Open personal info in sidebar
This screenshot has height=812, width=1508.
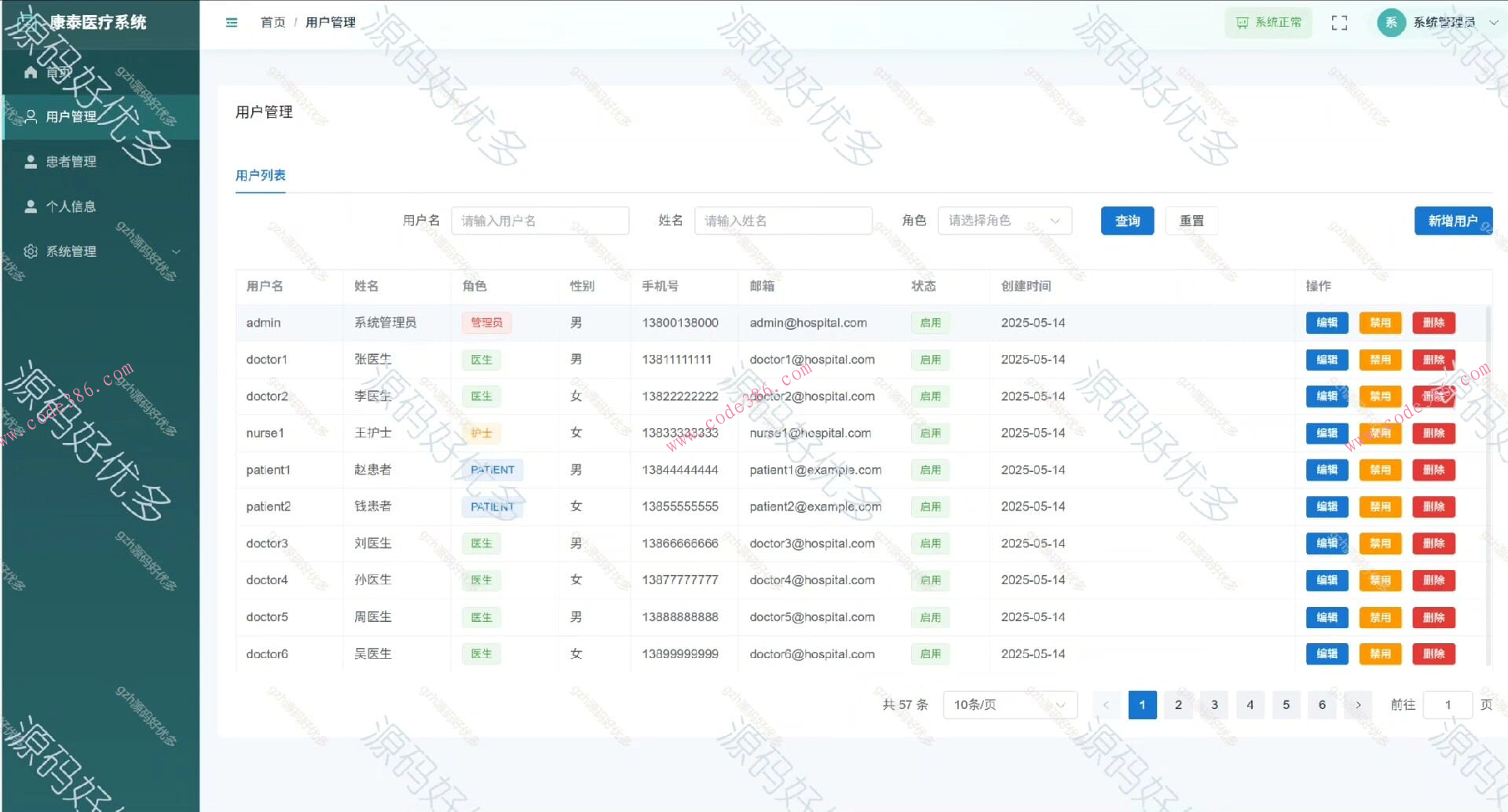pyautogui.click(x=71, y=207)
